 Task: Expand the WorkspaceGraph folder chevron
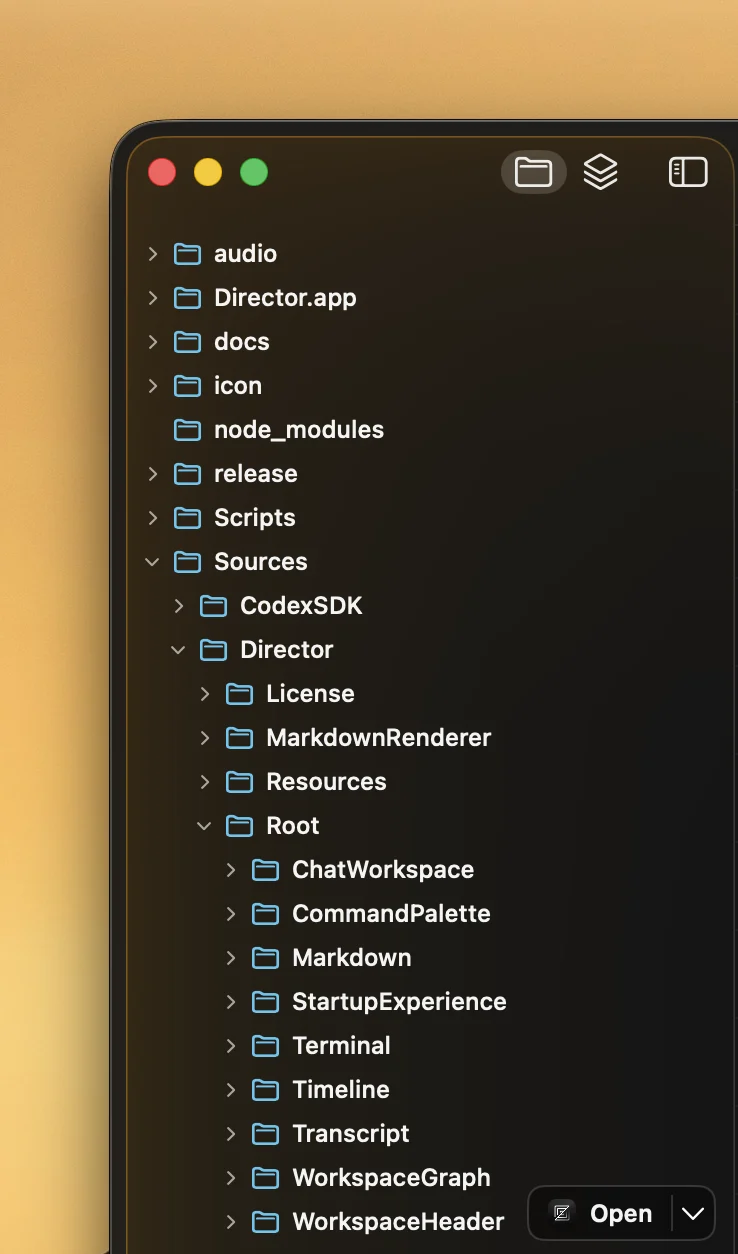[x=231, y=1178]
